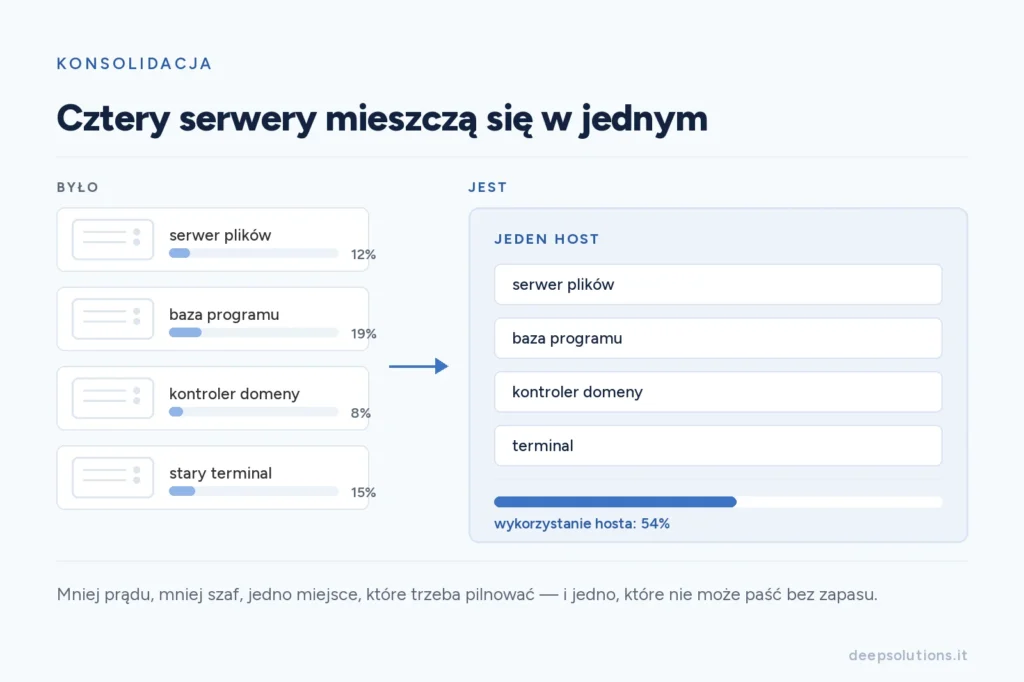Click the kontroler domeny usage bar

pyautogui.click(x=253, y=412)
